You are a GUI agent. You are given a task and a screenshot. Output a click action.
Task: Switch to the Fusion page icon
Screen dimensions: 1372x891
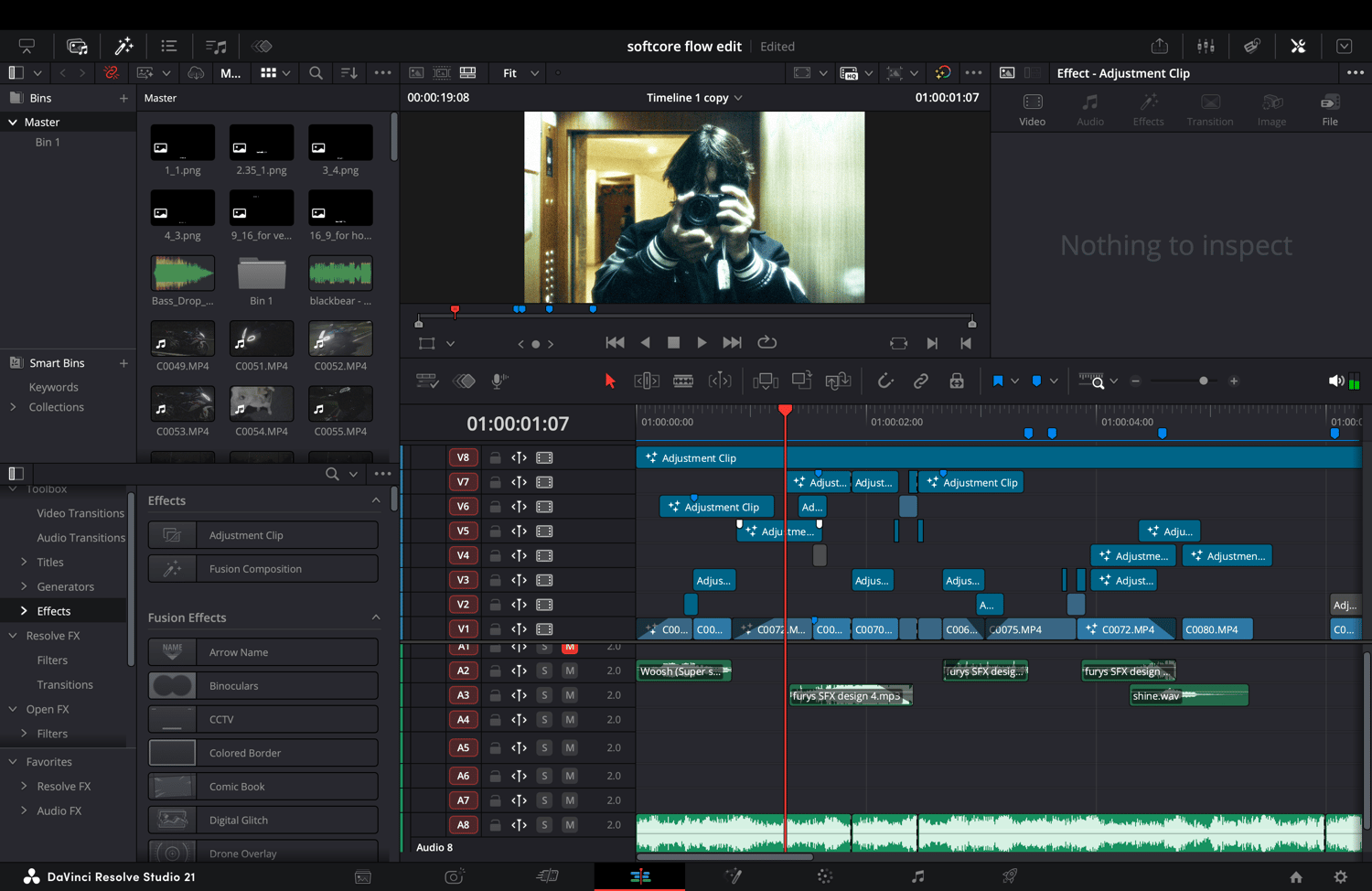[x=733, y=876]
